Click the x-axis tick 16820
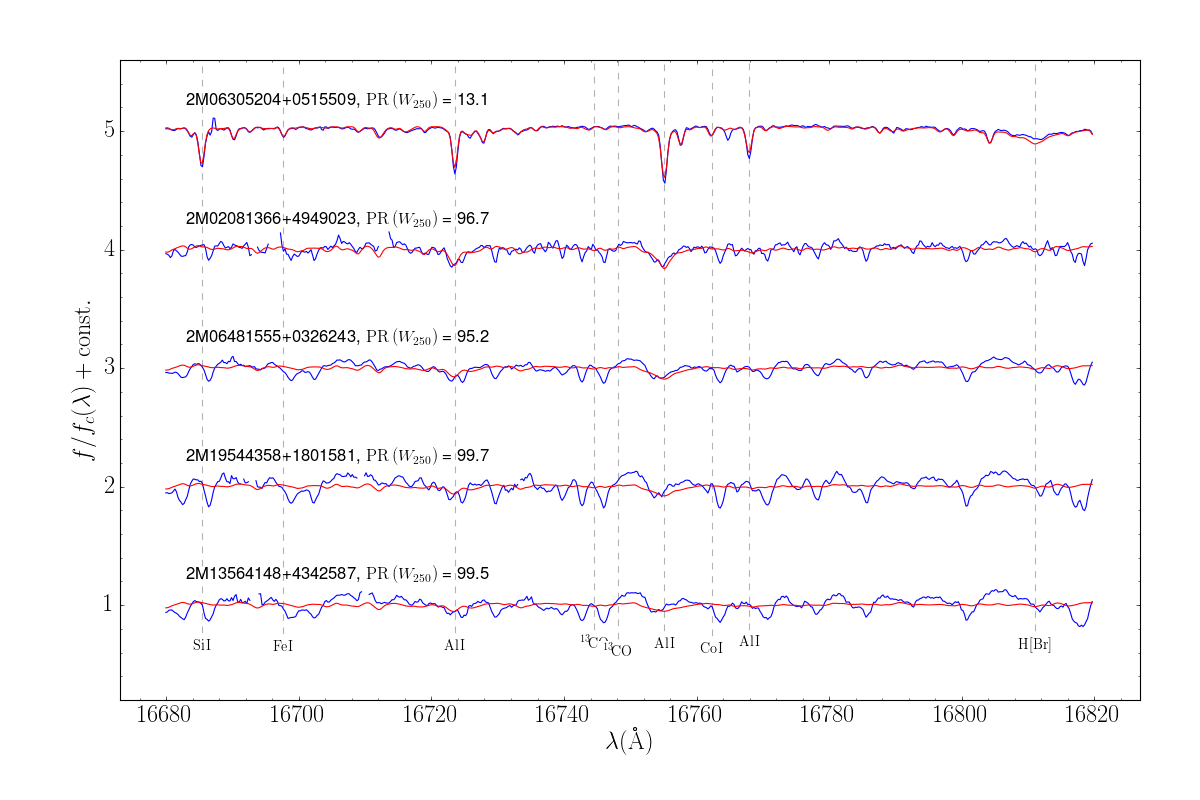This screenshot has width=1200, height=800. 1094,715
